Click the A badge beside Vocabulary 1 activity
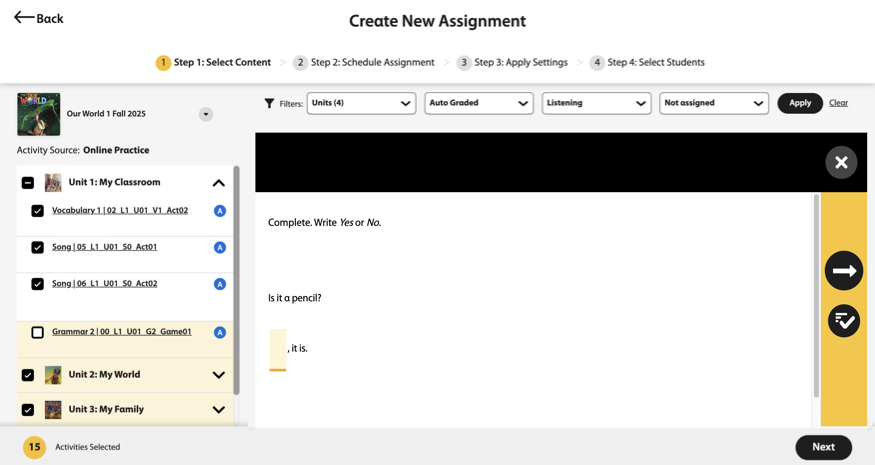Screen dimensions: 875x465 pyautogui.click(x=220, y=211)
